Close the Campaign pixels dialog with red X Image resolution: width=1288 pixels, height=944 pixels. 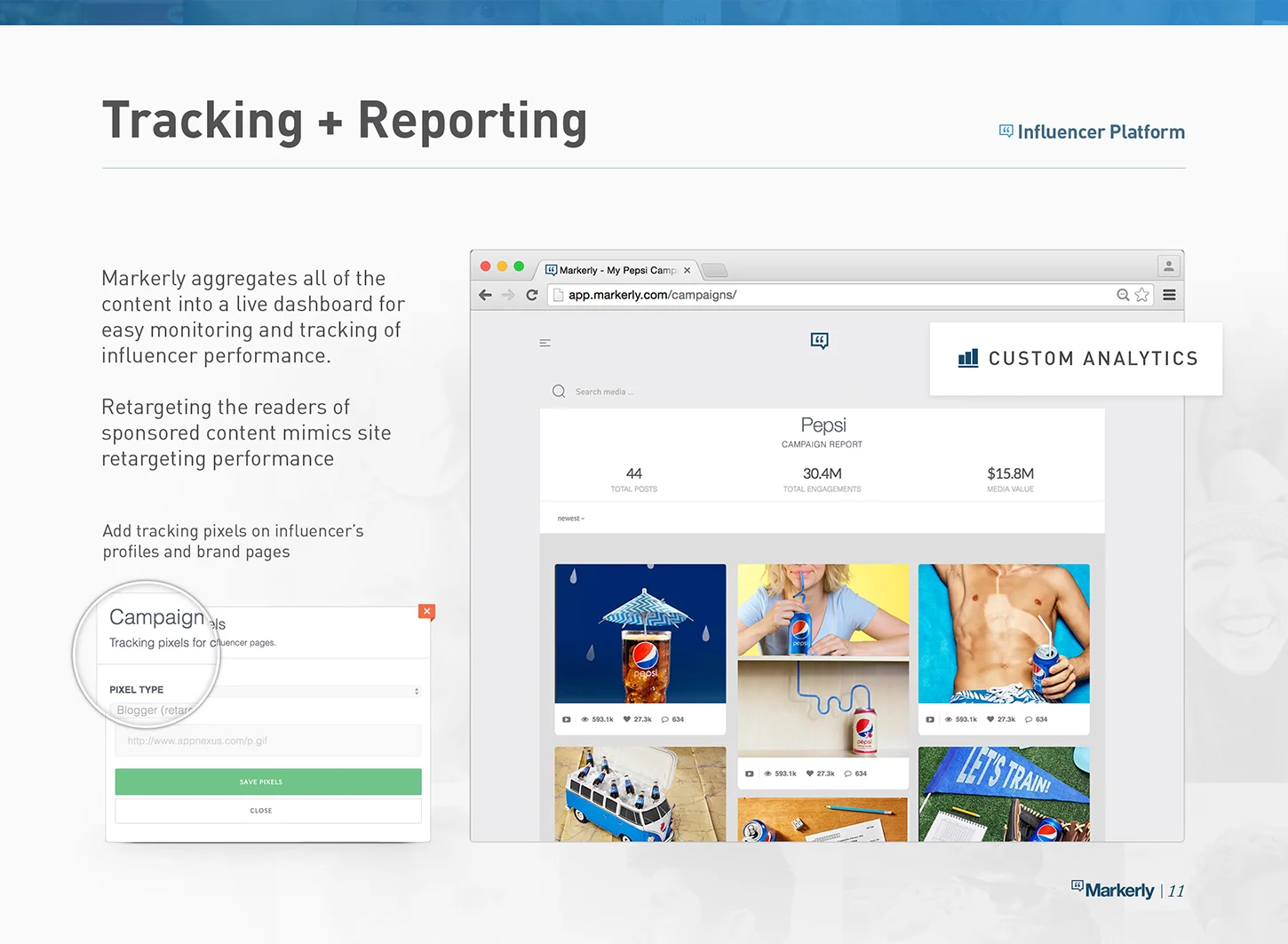(x=427, y=611)
